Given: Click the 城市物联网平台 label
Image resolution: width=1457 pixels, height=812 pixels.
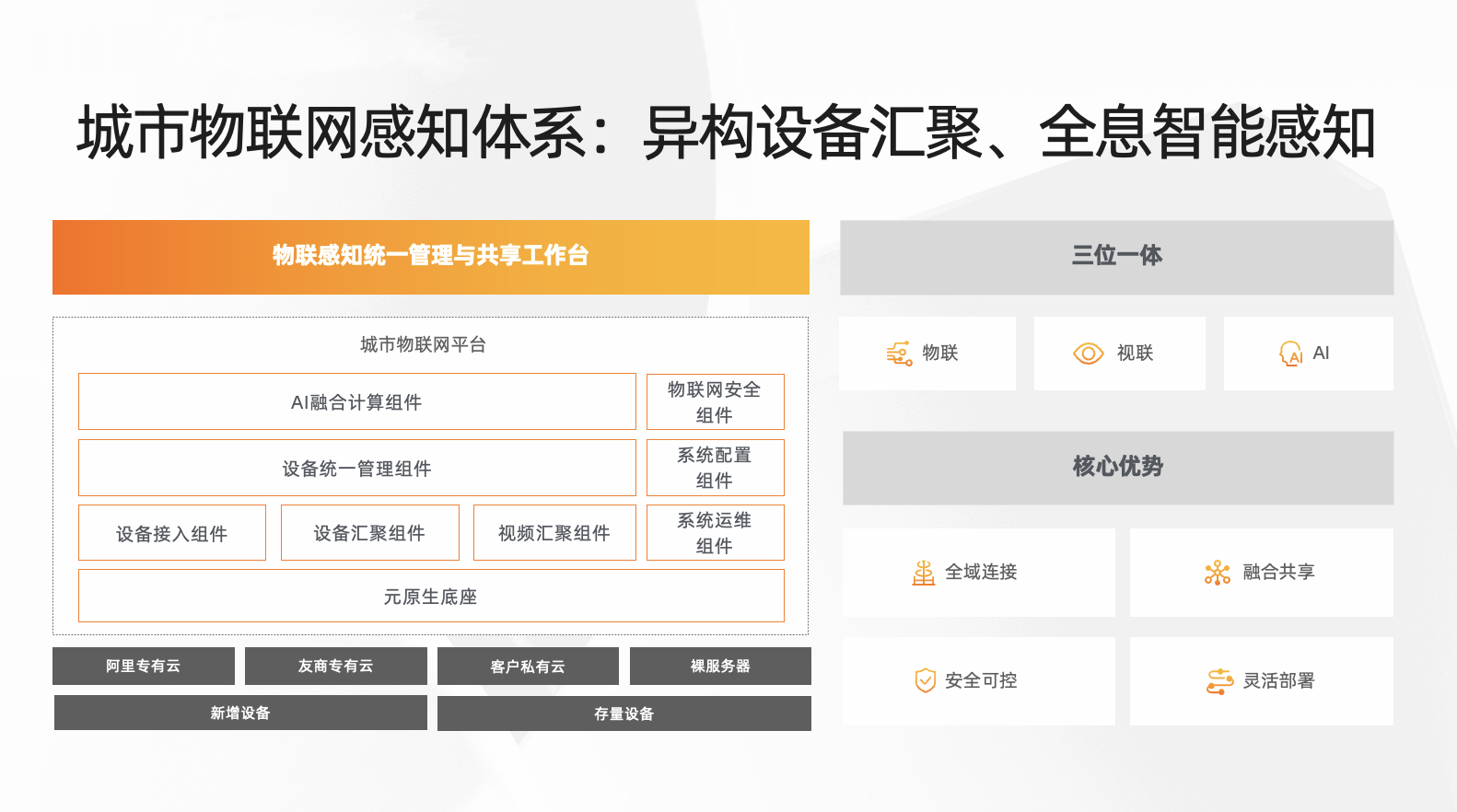Looking at the screenshot, I should [424, 344].
